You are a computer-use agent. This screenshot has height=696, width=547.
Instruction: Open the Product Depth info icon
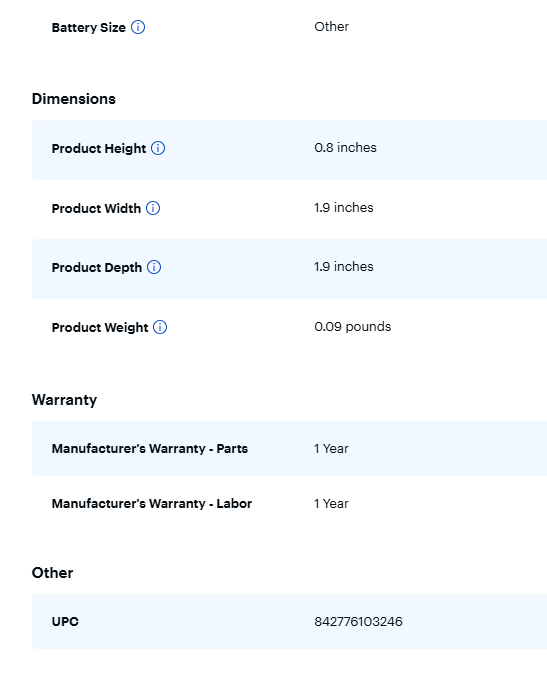tap(154, 267)
